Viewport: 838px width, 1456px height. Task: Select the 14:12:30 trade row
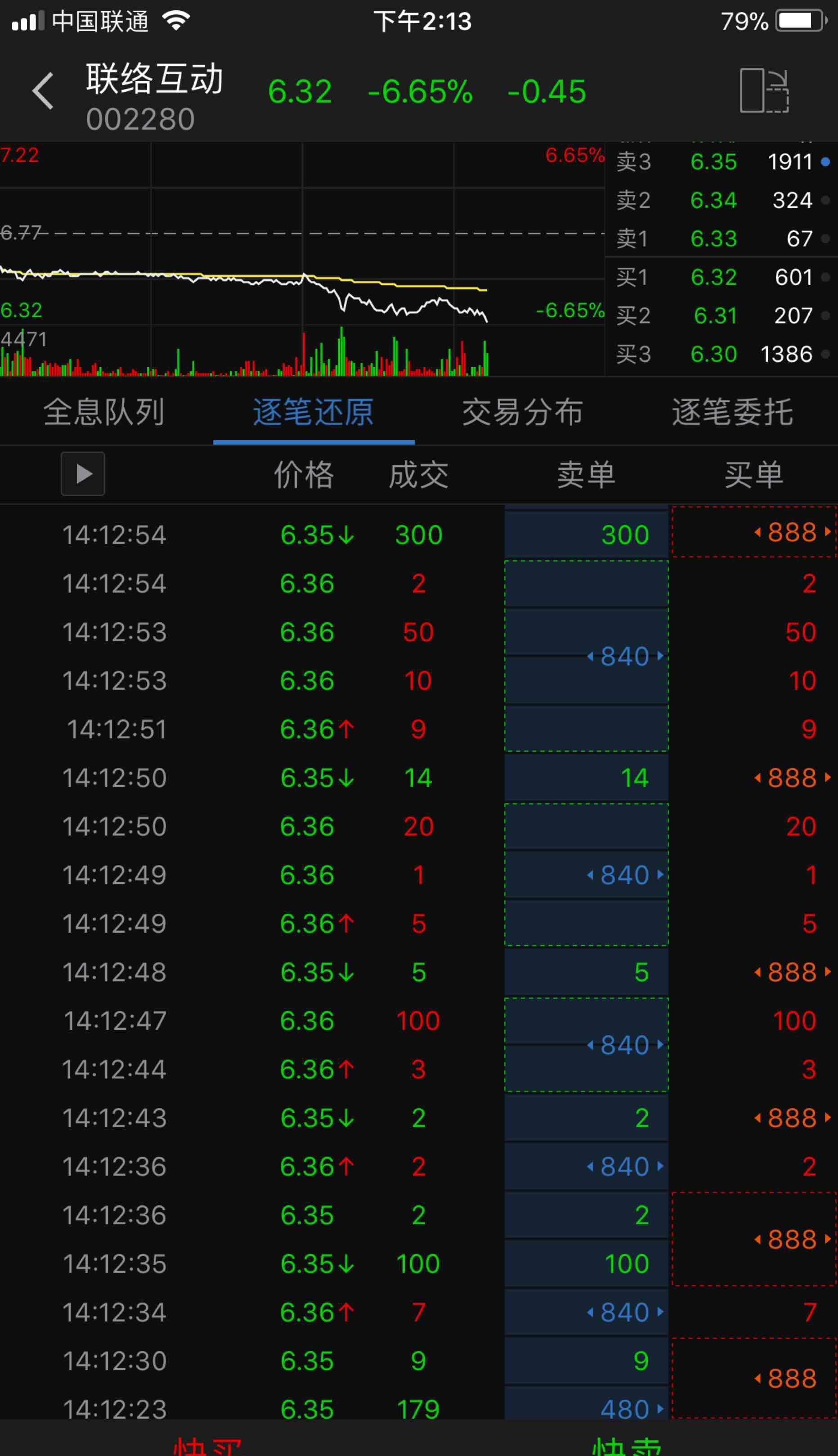pyautogui.click(x=419, y=1361)
